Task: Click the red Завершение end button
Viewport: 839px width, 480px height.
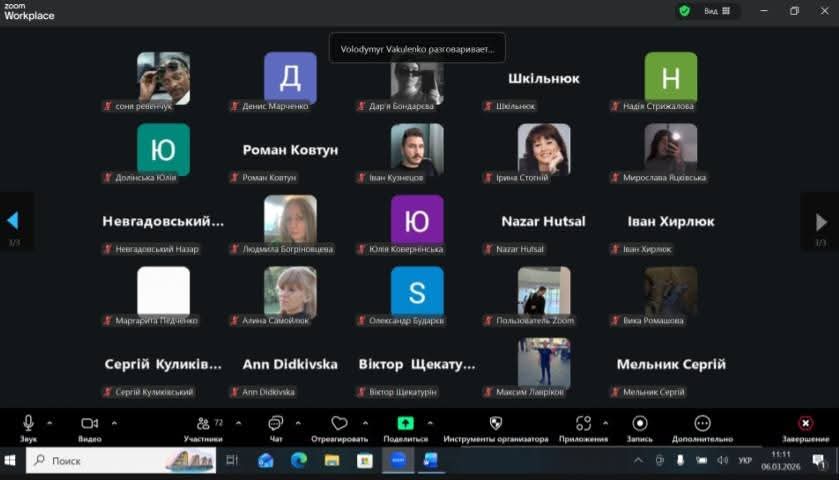Action: 805,424
